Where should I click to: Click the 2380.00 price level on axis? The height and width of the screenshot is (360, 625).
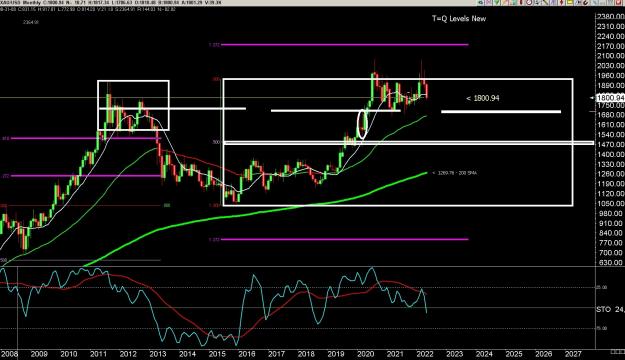[x=610, y=16]
